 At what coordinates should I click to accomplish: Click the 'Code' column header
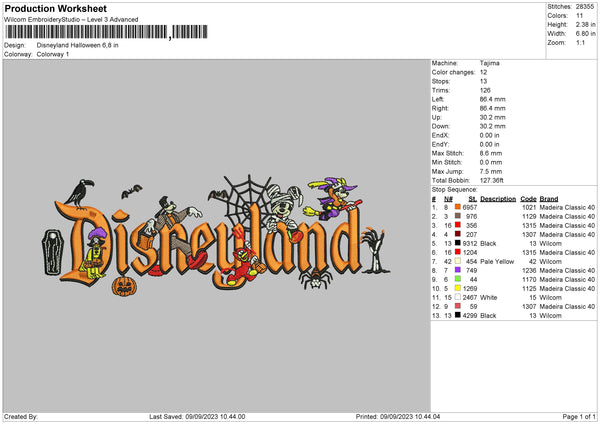[528, 199]
